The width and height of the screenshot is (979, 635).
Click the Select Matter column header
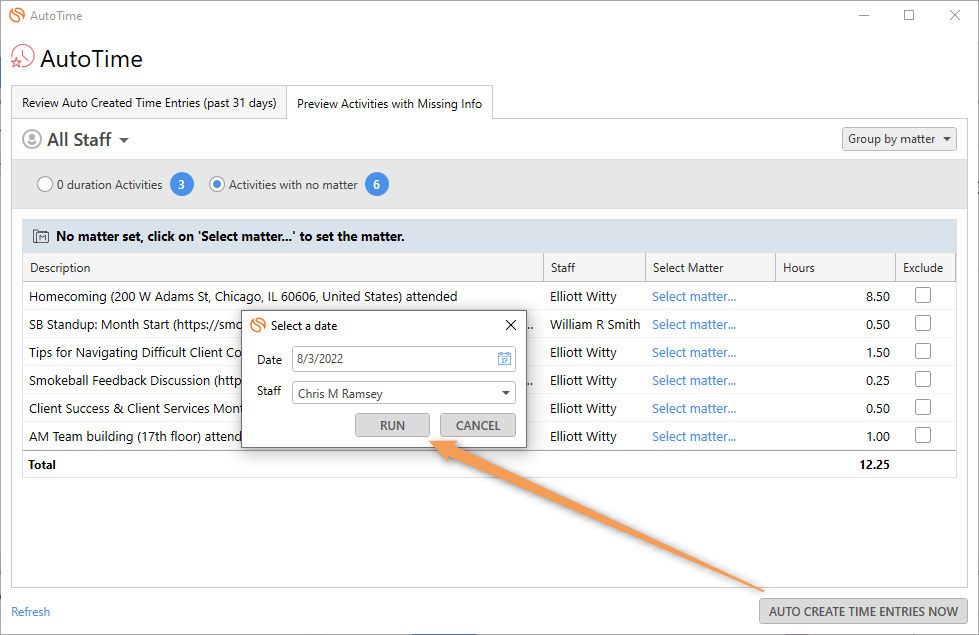pos(710,267)
